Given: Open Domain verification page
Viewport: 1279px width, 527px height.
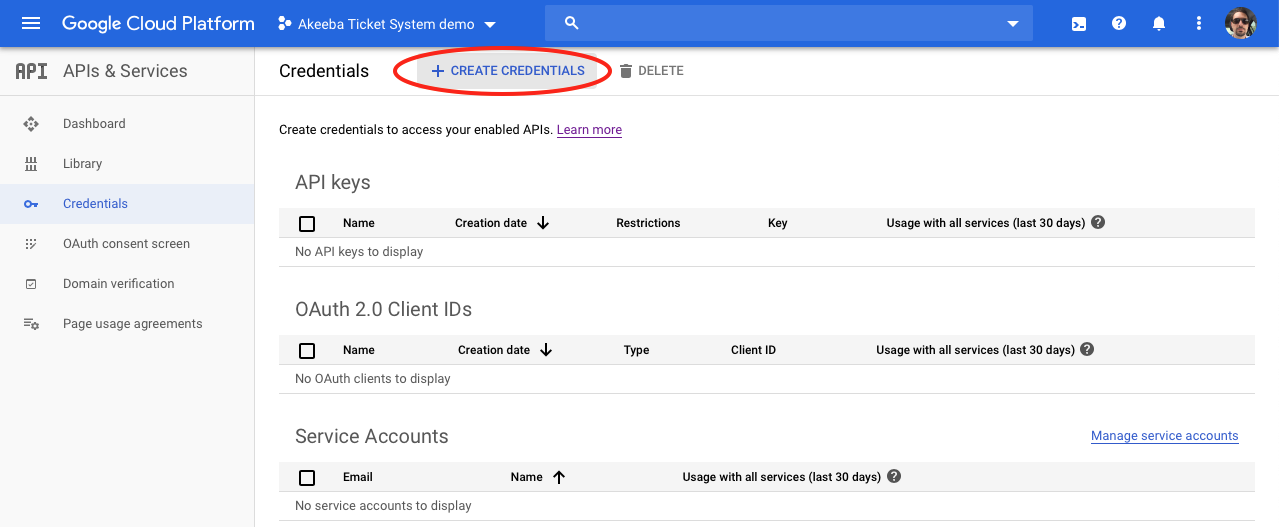Looking at the screenshot, I should click(118, 284).
